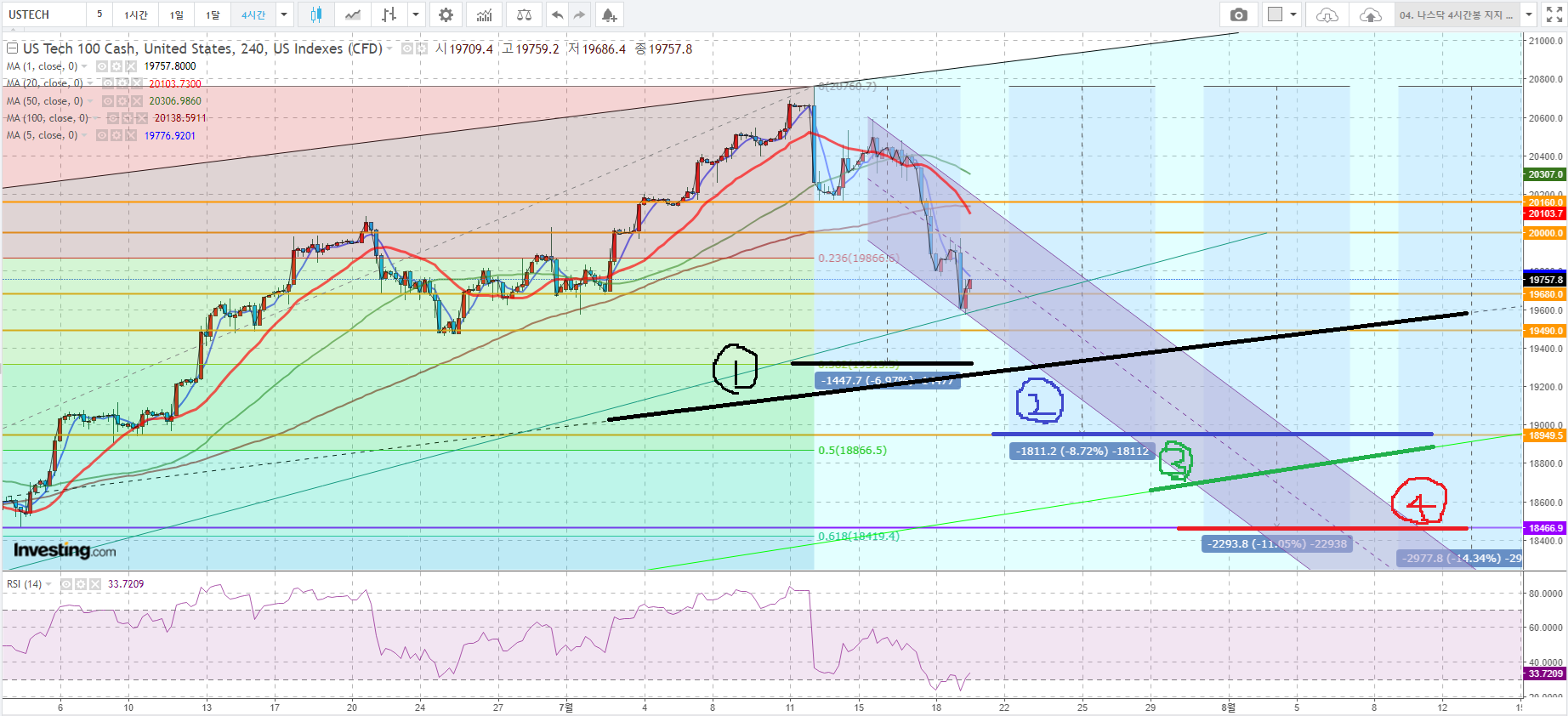Expand the chart style dropdown arrow

click(416, 14)
